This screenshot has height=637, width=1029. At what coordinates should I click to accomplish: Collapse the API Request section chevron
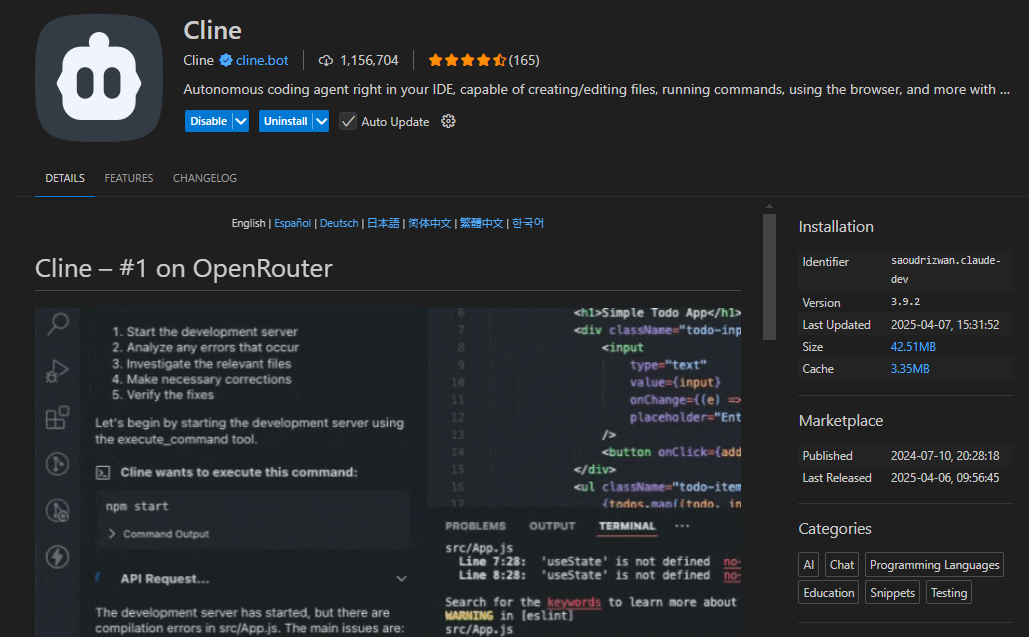(x=401, y=578)
